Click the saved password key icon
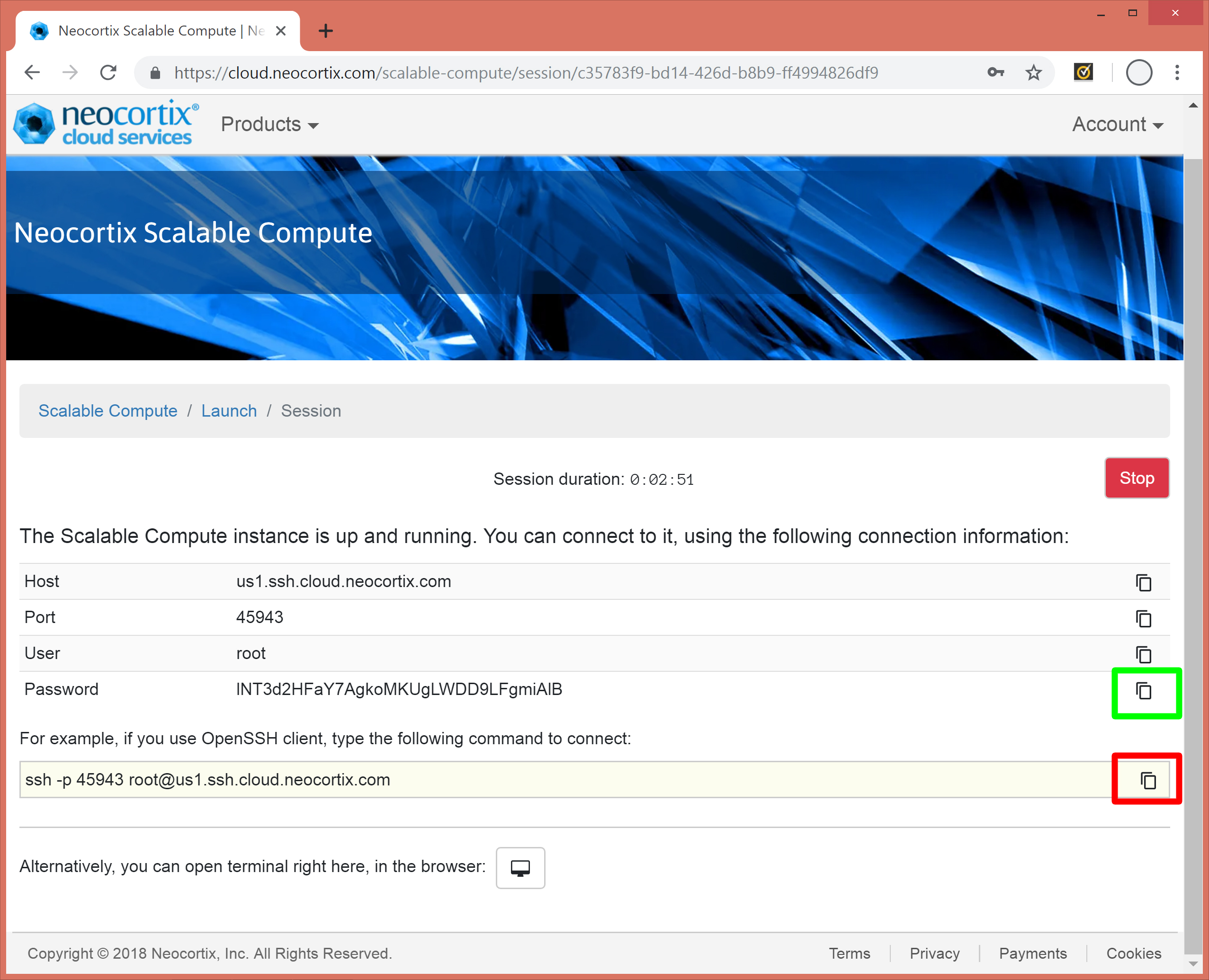The image size is (1209, 980). [x=995, y=73]
